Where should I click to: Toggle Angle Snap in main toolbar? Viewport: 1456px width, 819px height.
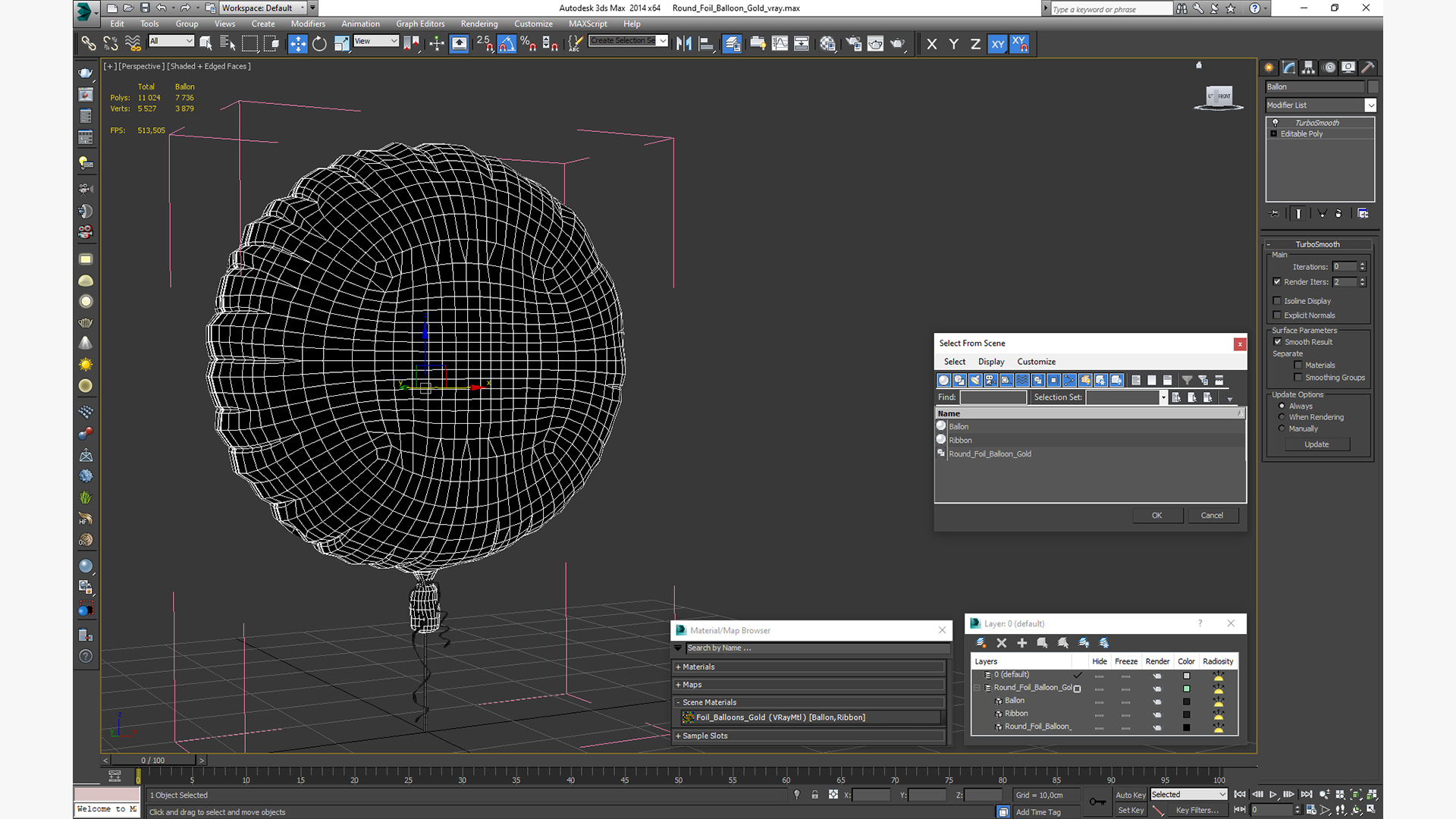507,44
